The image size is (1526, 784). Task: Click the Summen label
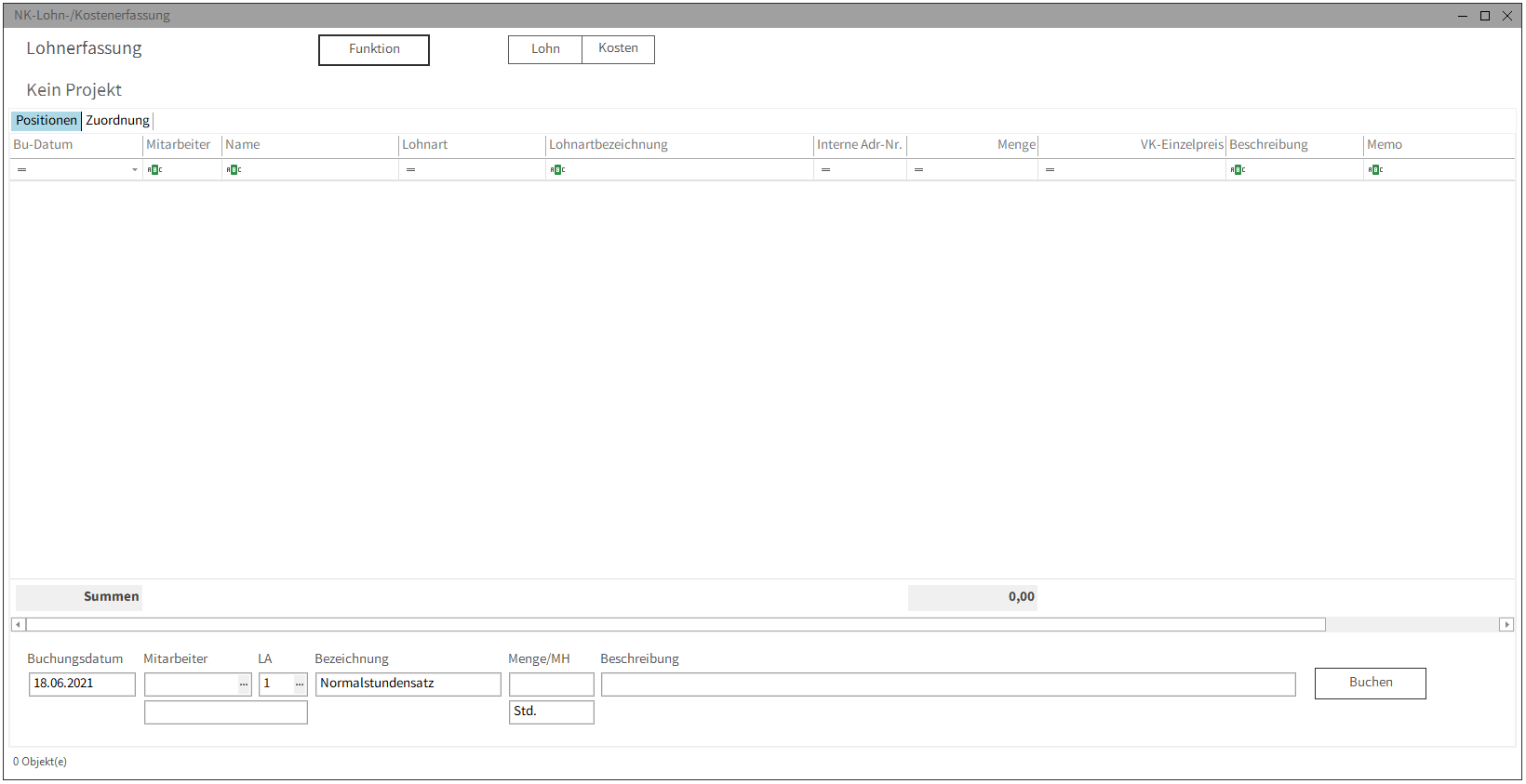[111, 597]
